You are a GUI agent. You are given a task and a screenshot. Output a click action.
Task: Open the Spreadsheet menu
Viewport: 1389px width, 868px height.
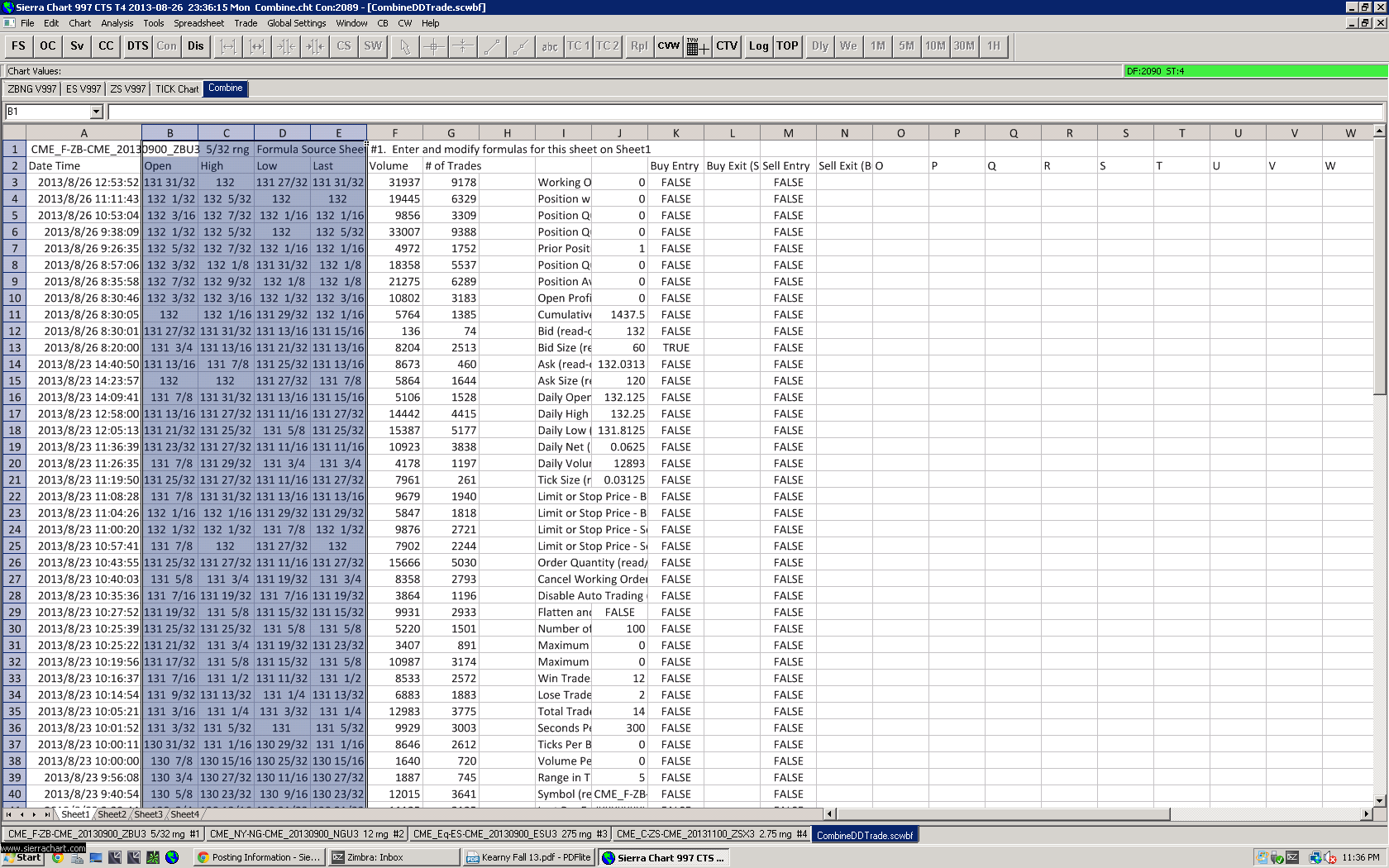pos(198,23)
